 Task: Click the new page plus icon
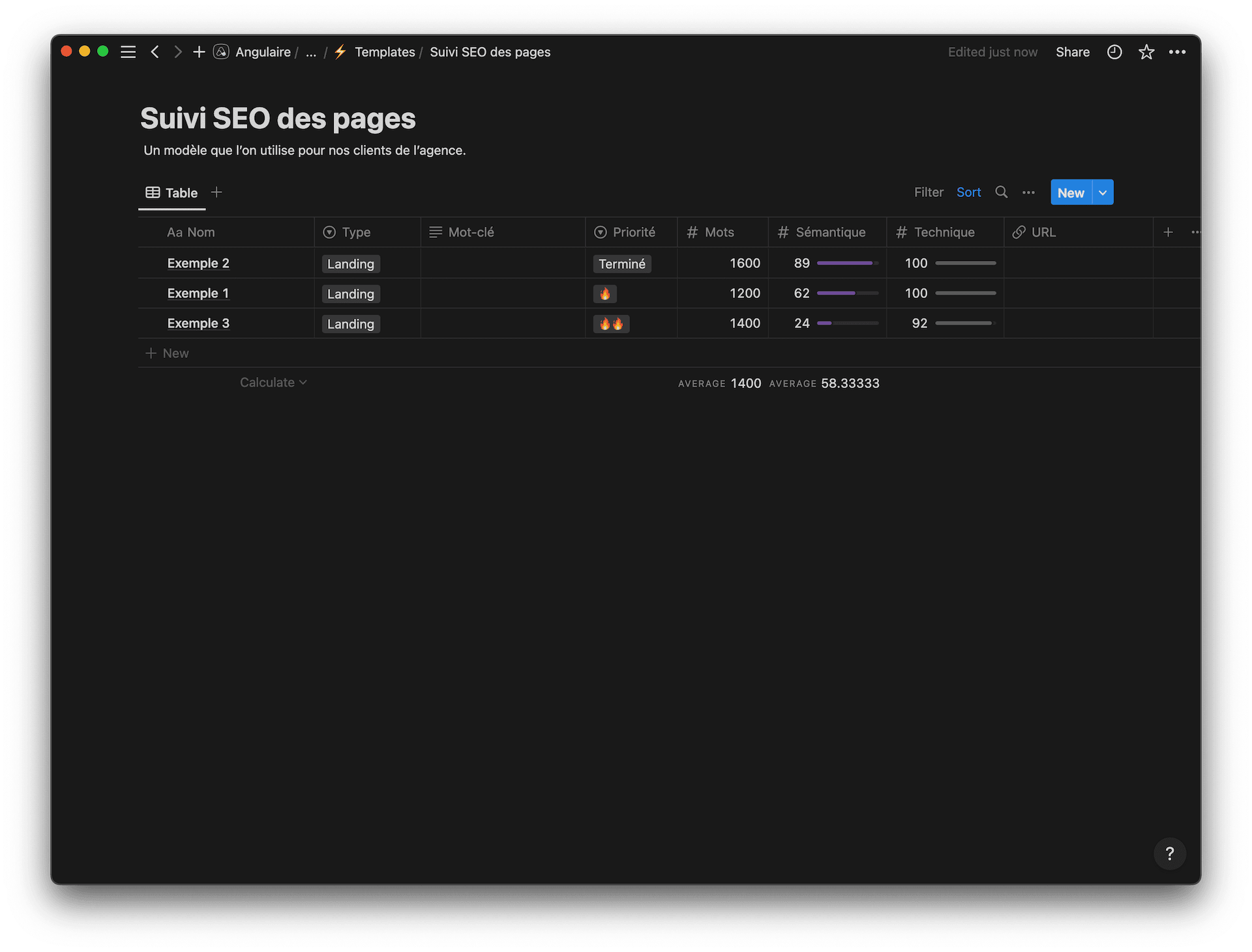(199, 52)
